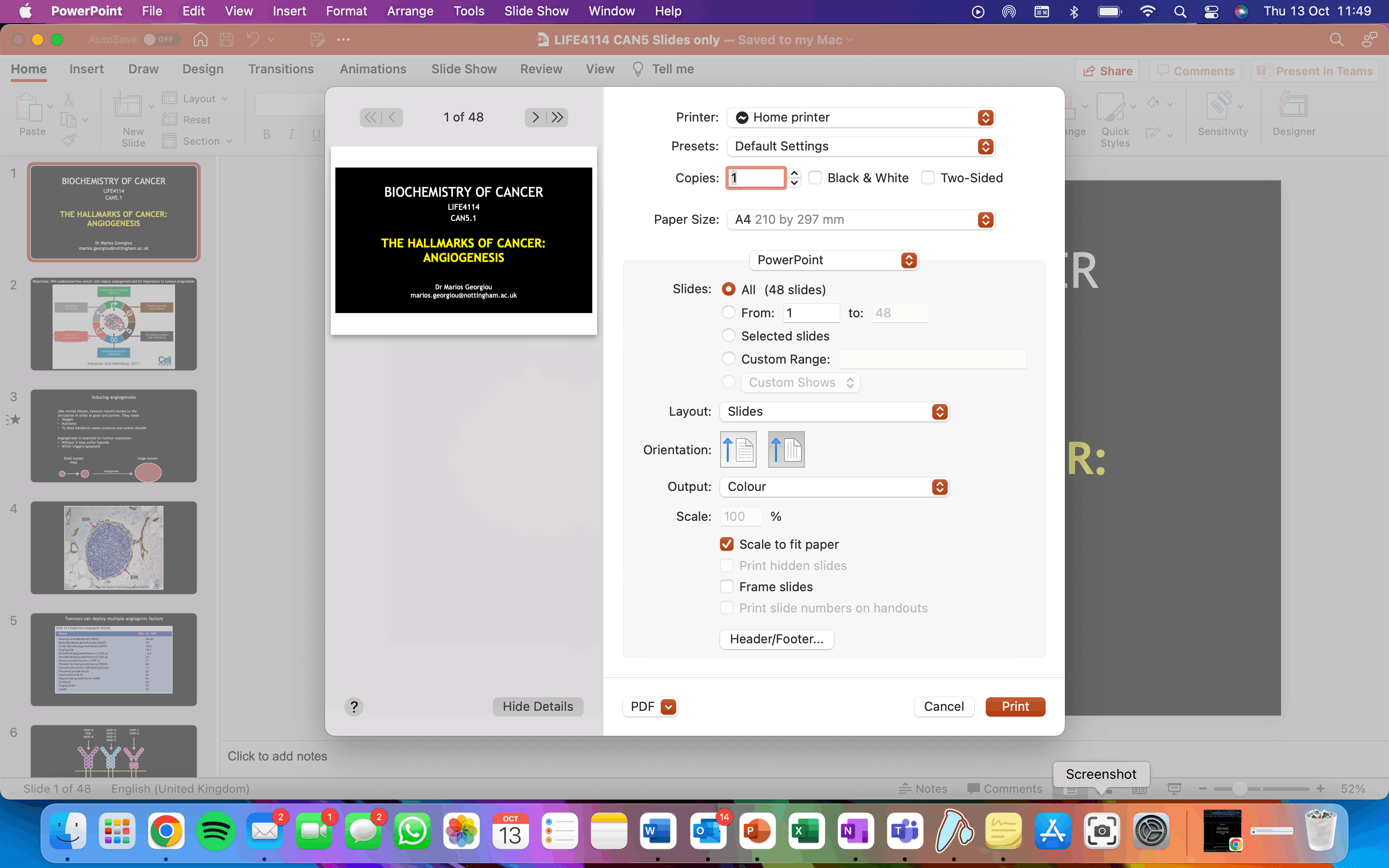Open the Paper Size A4 dropdown
Image resolution: width=1389 pixels, height=868 pixels.
click(860, 220)
